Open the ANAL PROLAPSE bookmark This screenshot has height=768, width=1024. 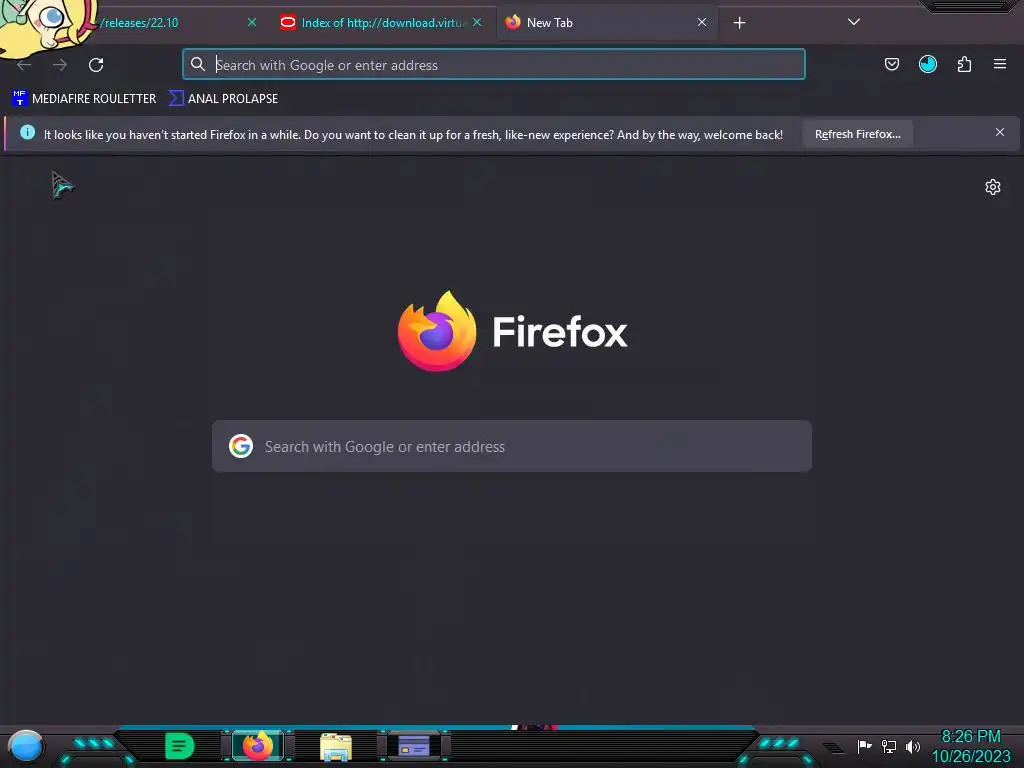(223, 99)
